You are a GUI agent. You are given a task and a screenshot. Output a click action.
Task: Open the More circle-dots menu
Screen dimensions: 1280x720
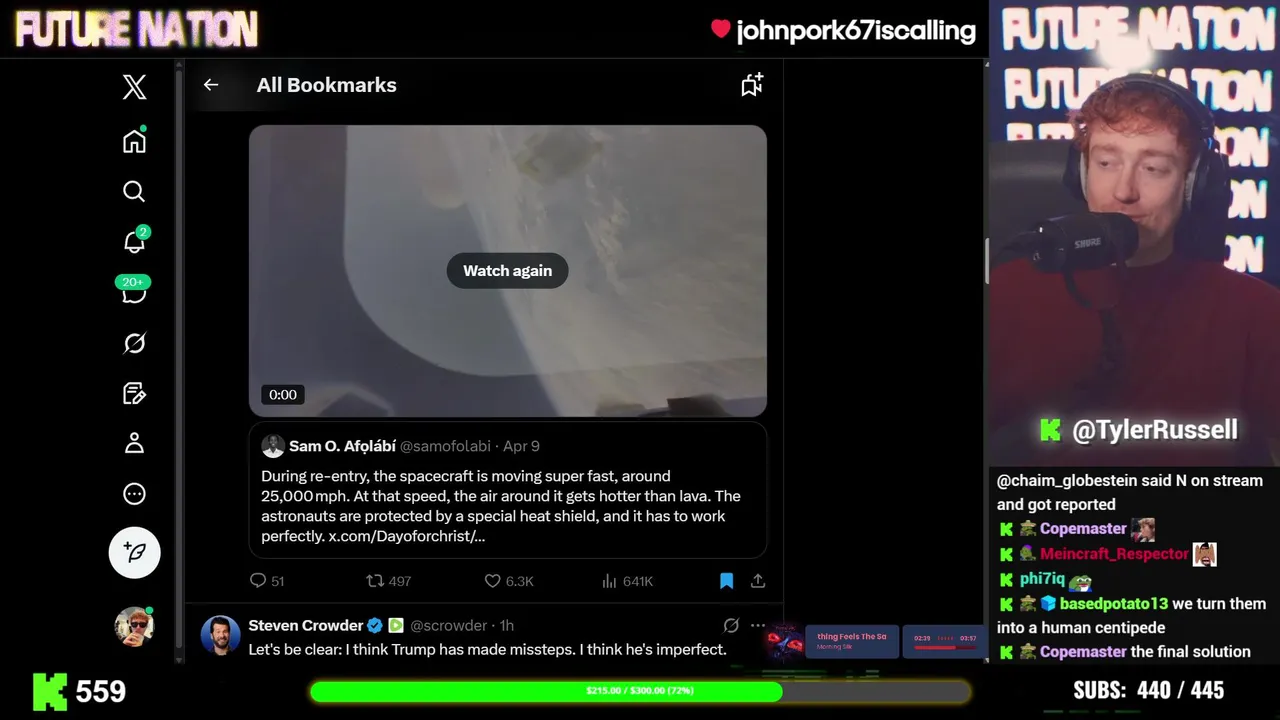134,494
